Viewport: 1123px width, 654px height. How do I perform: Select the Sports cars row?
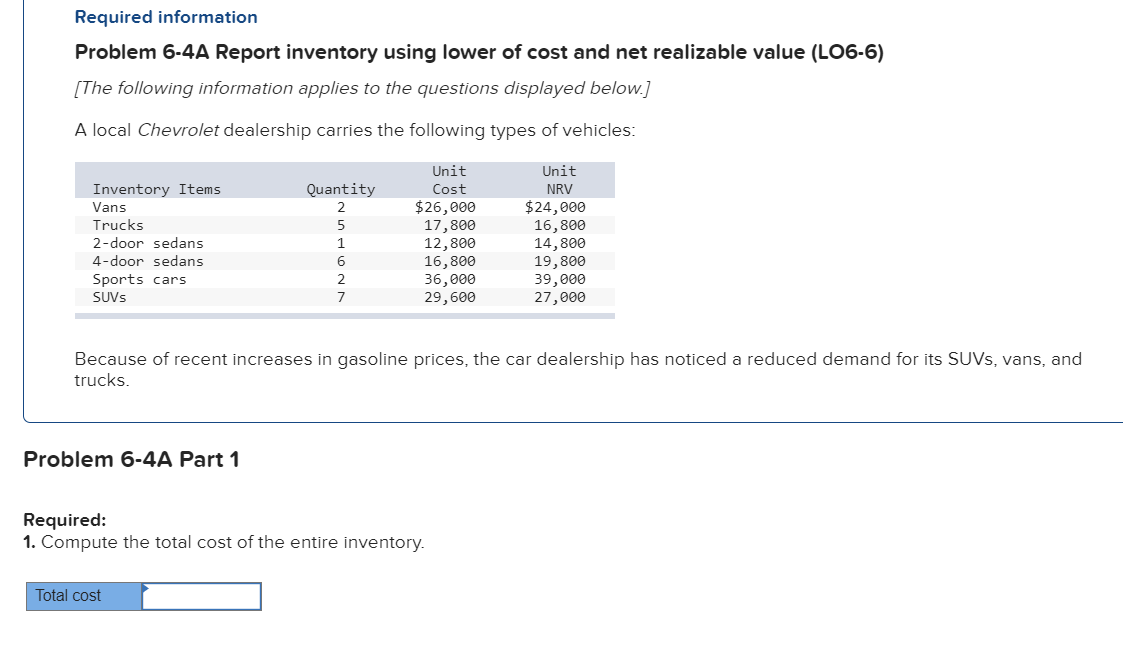[139, 279]
